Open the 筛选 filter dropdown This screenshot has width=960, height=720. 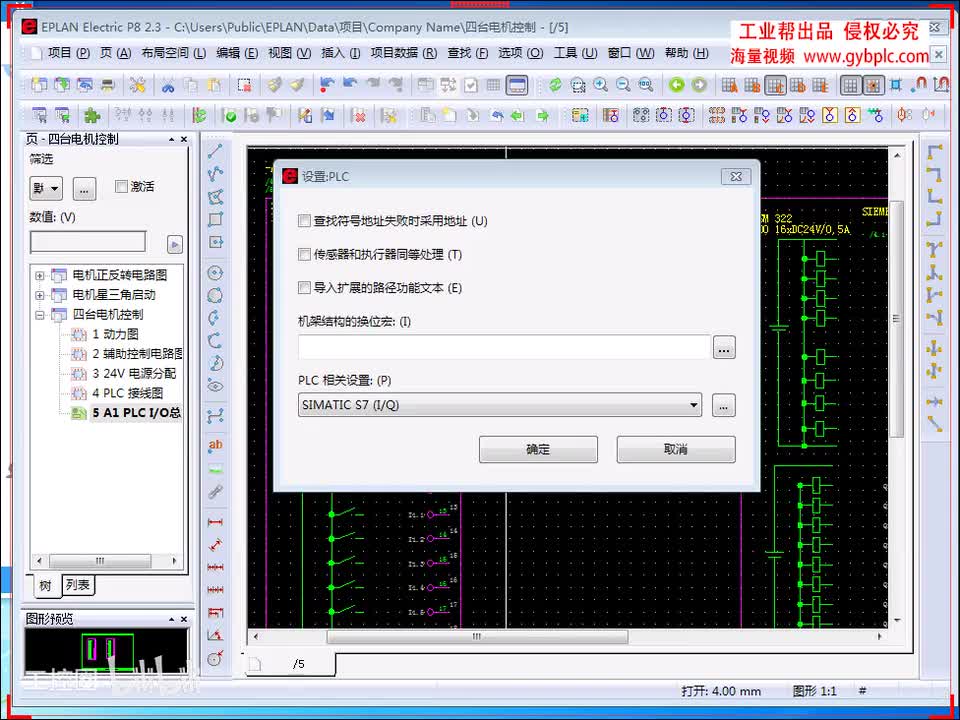pos(46,188)
